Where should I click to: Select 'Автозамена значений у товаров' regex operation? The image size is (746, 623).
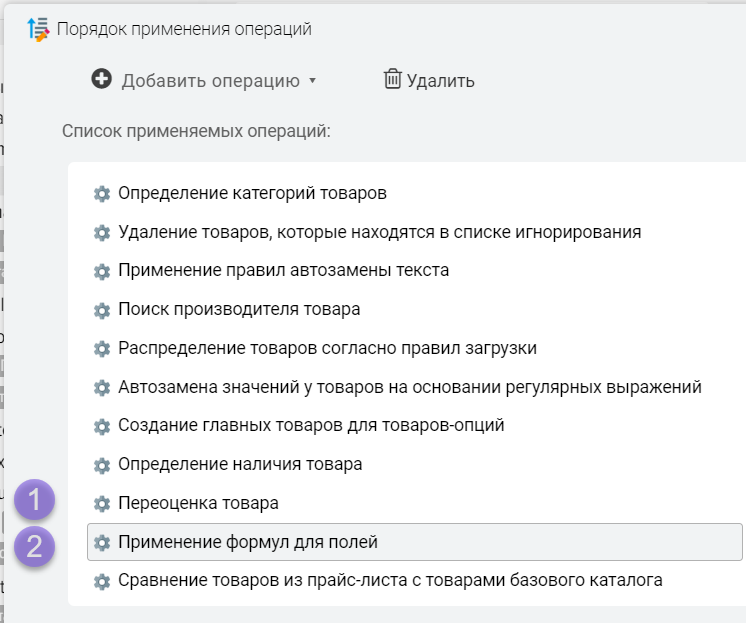pos(409,387)
